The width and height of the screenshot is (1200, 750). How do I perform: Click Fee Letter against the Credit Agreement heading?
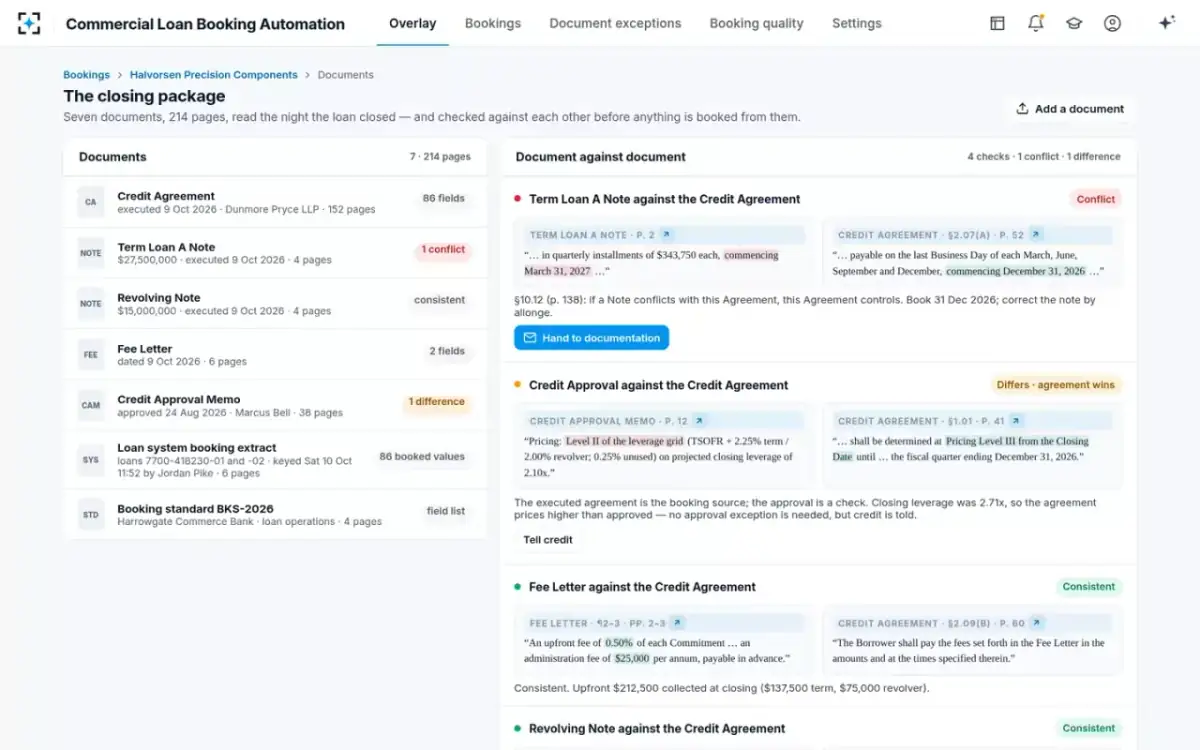pos(642,587)
